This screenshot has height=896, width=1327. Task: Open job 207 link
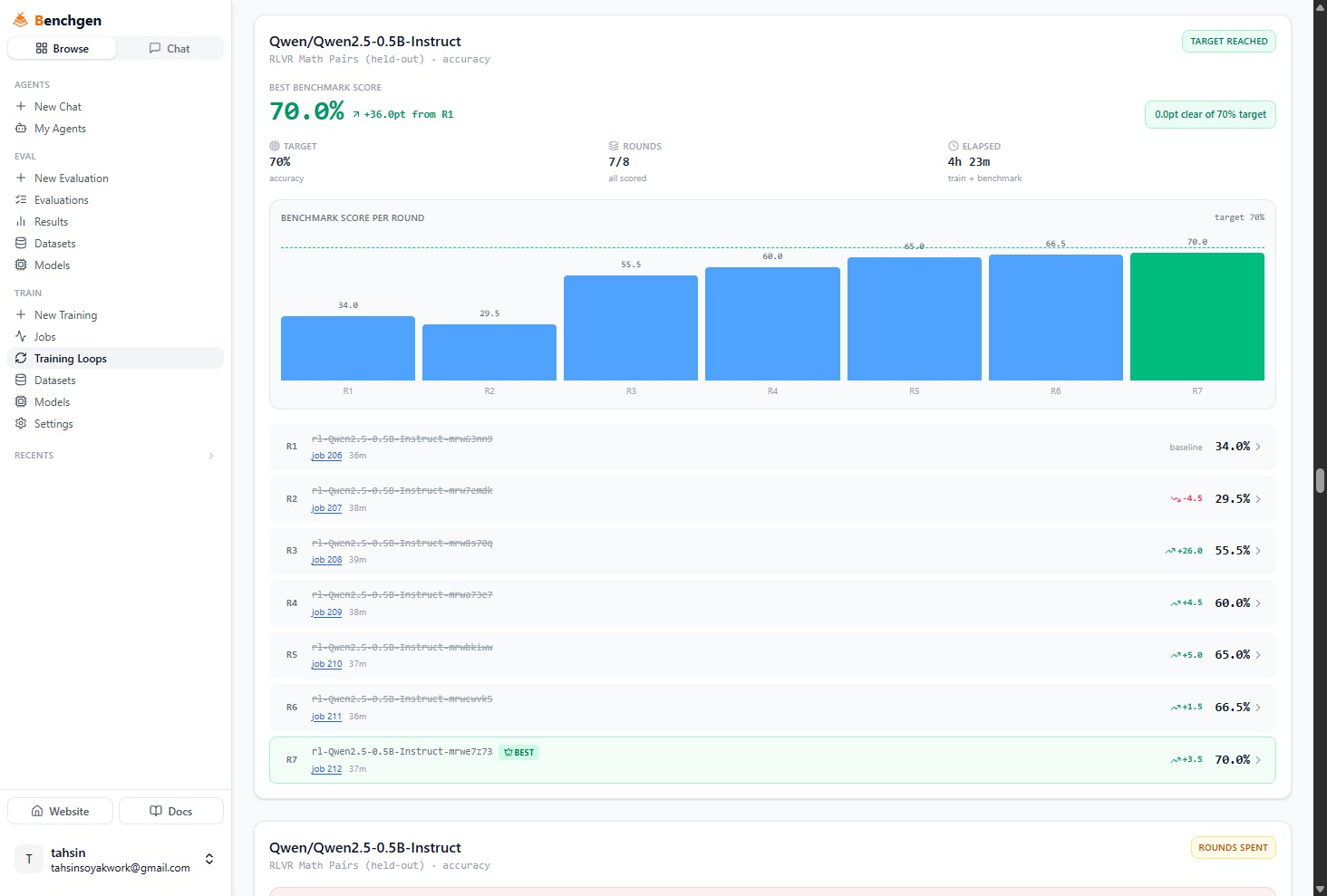[326, 509]
